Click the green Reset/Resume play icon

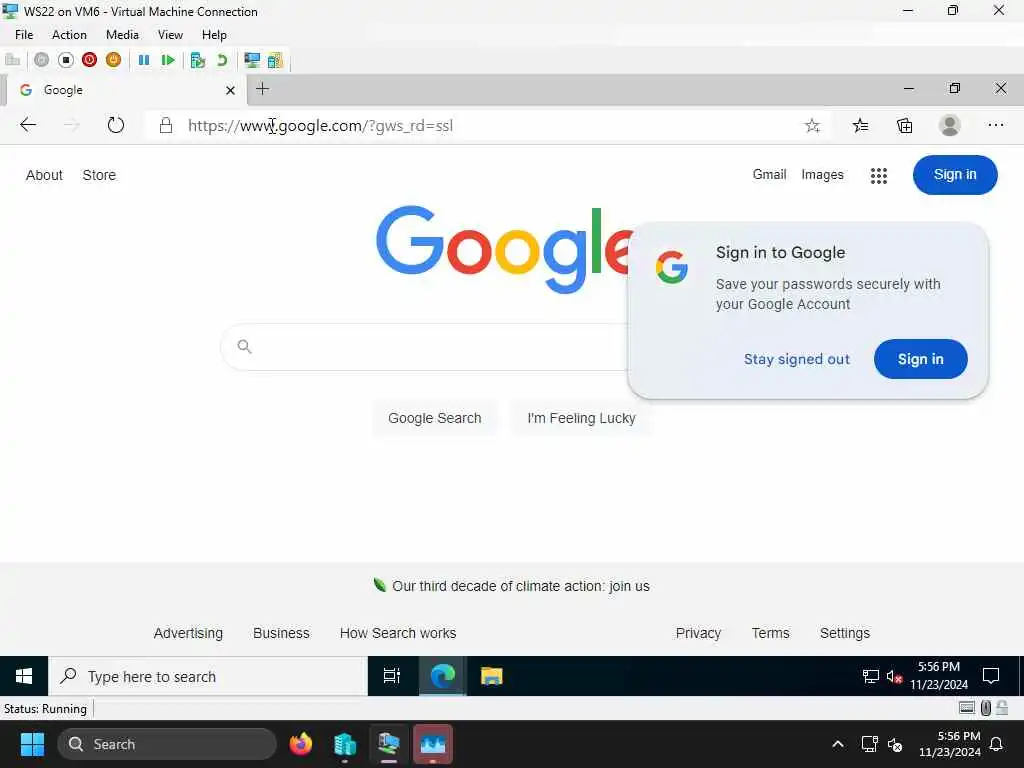pyautogui.click(x=168, y=60)
